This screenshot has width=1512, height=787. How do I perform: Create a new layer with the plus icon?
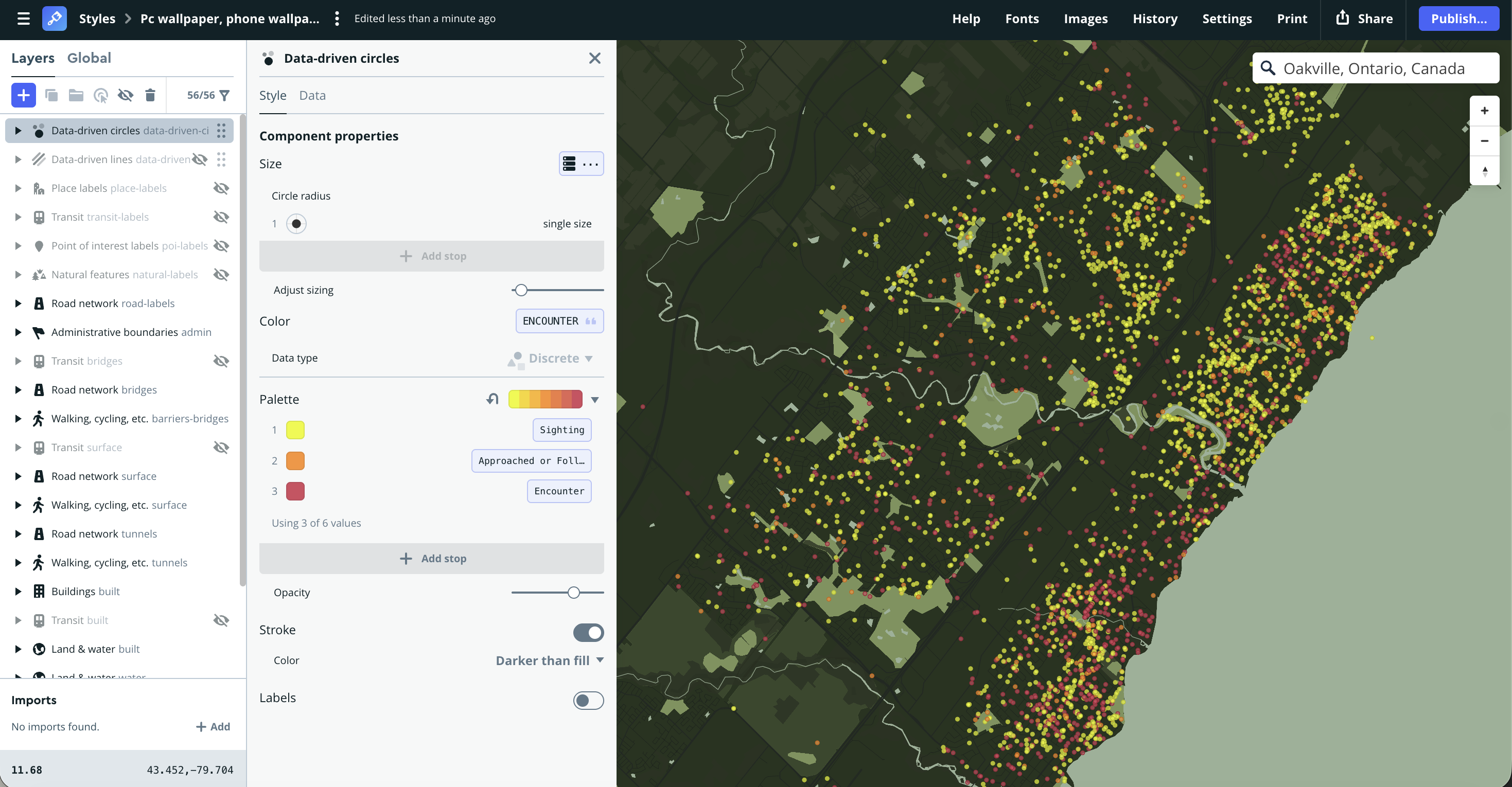(23, 95)
